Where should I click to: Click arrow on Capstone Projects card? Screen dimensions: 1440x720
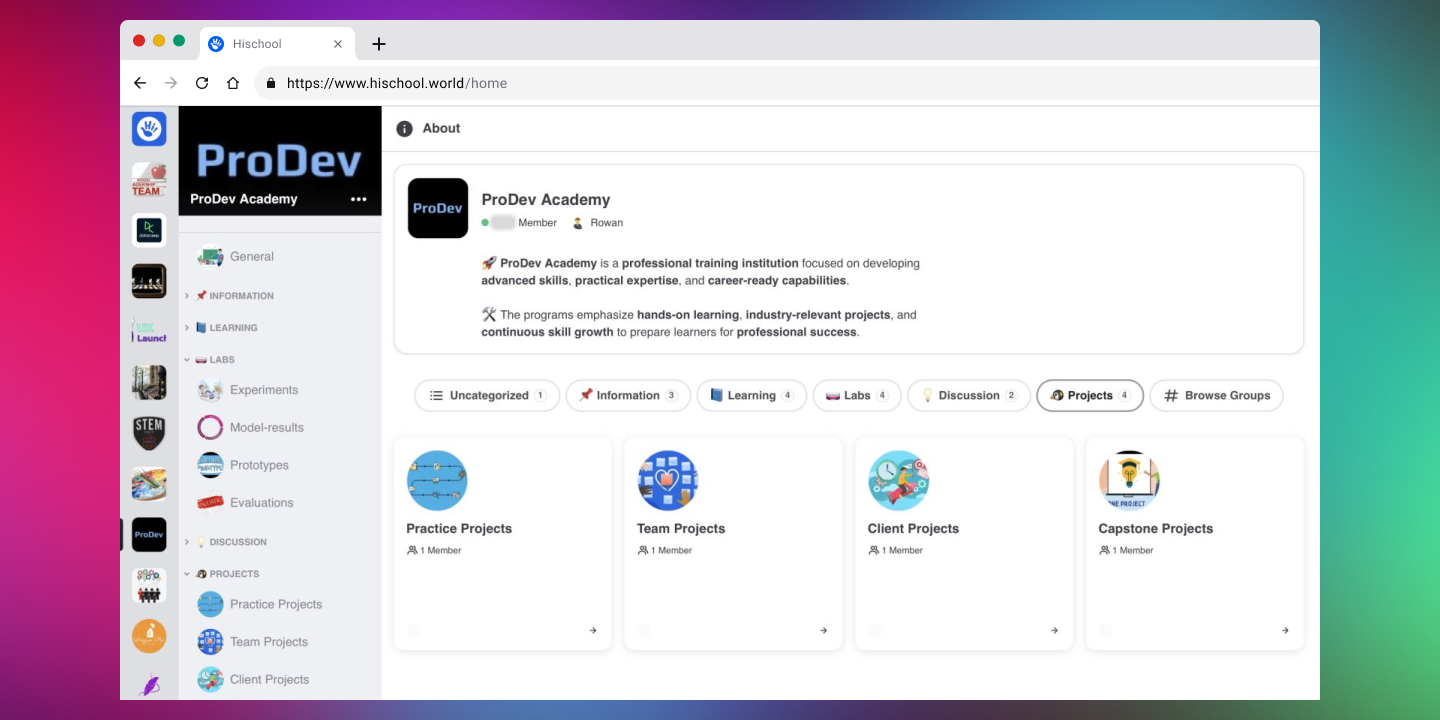click(x=1286, y=630)
